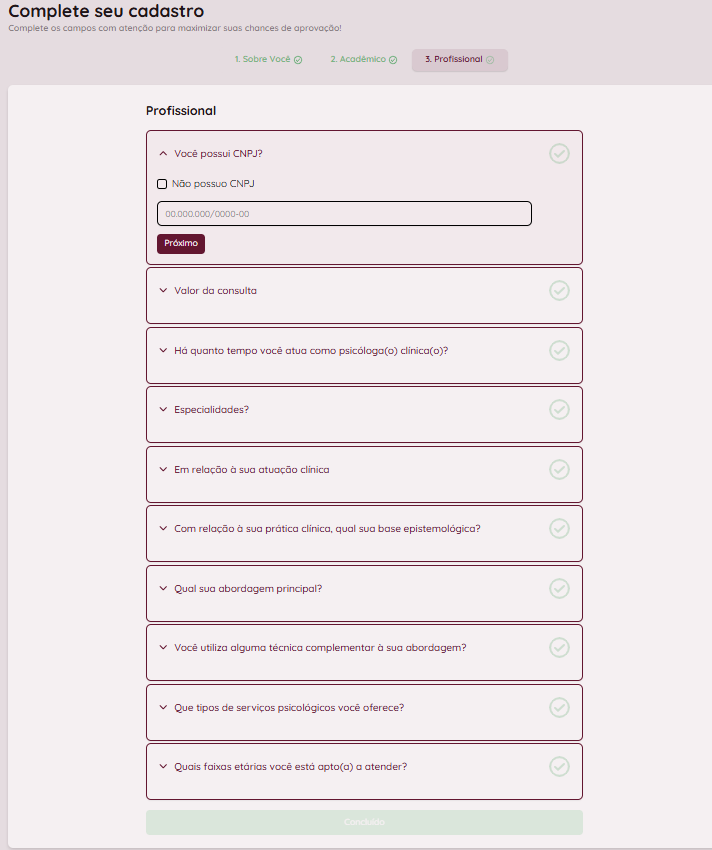712x850 pixels.
Task: Check the Não possuo CNPJ box
Action: (x=162, y=184)
